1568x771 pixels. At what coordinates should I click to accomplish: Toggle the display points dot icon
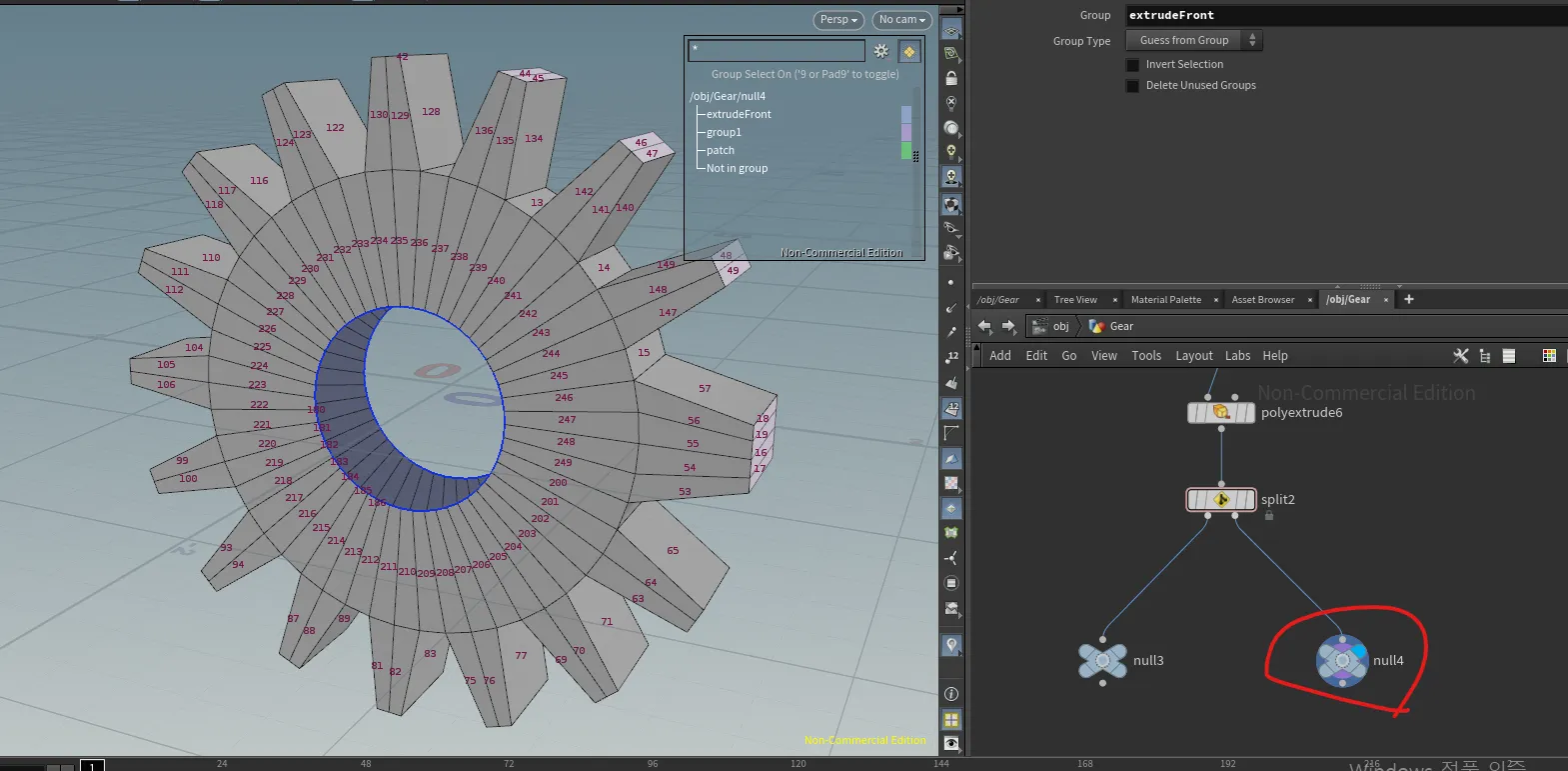click(951, 283)
